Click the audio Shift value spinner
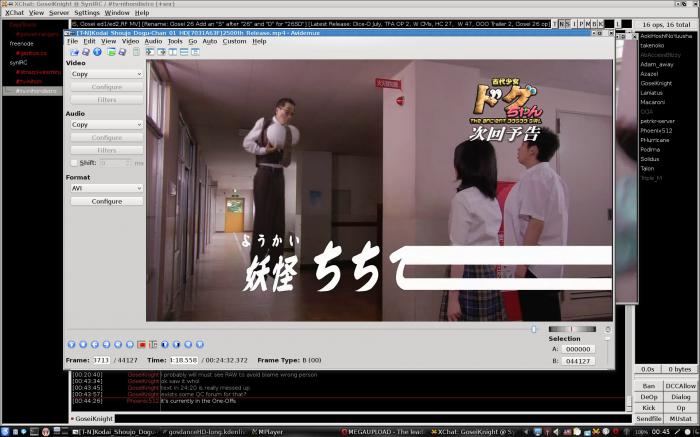The height and width of the screenshot is (437, 700). [x=115, y=163]
